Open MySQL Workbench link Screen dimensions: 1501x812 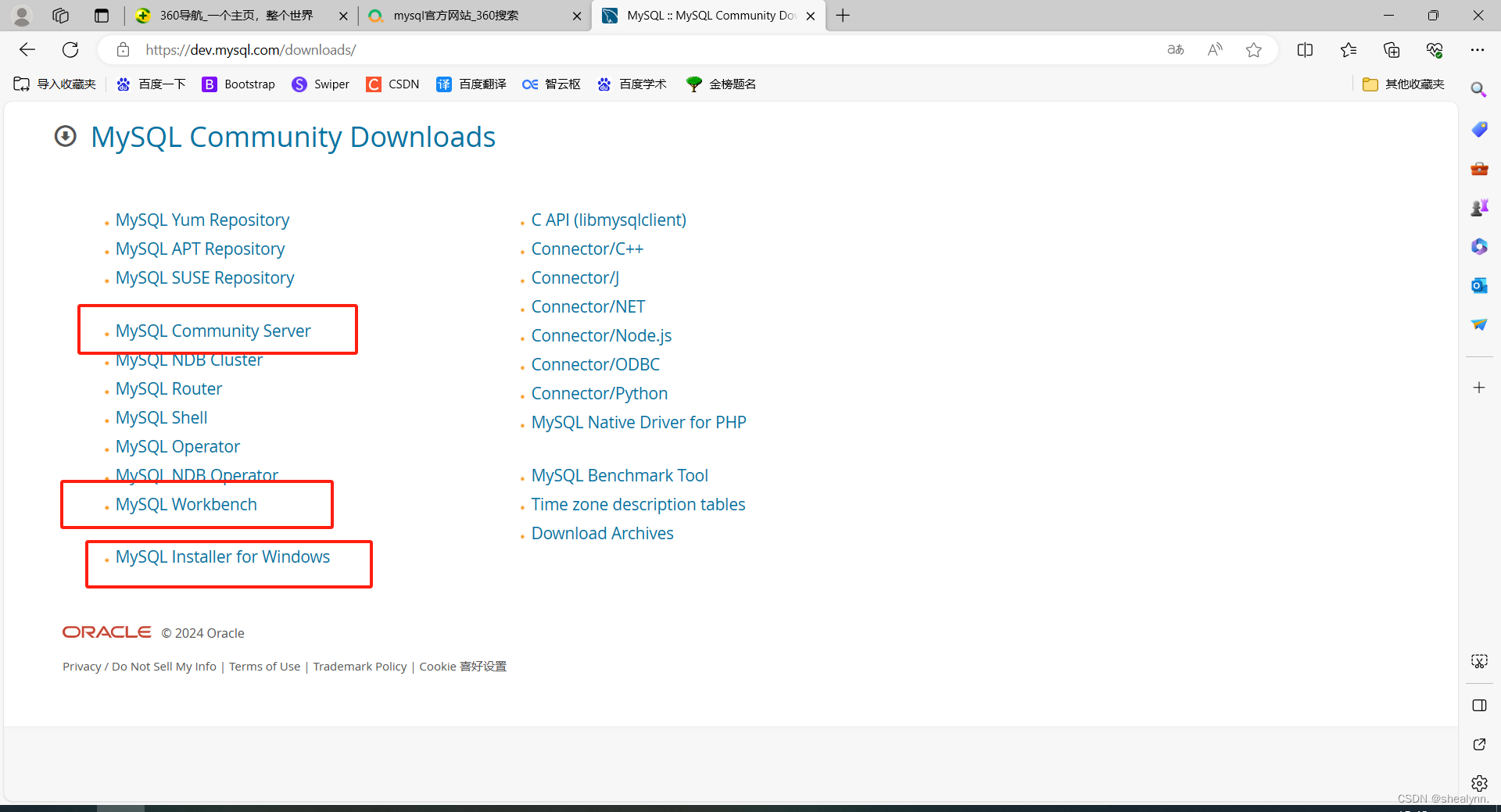coord(186,504)
